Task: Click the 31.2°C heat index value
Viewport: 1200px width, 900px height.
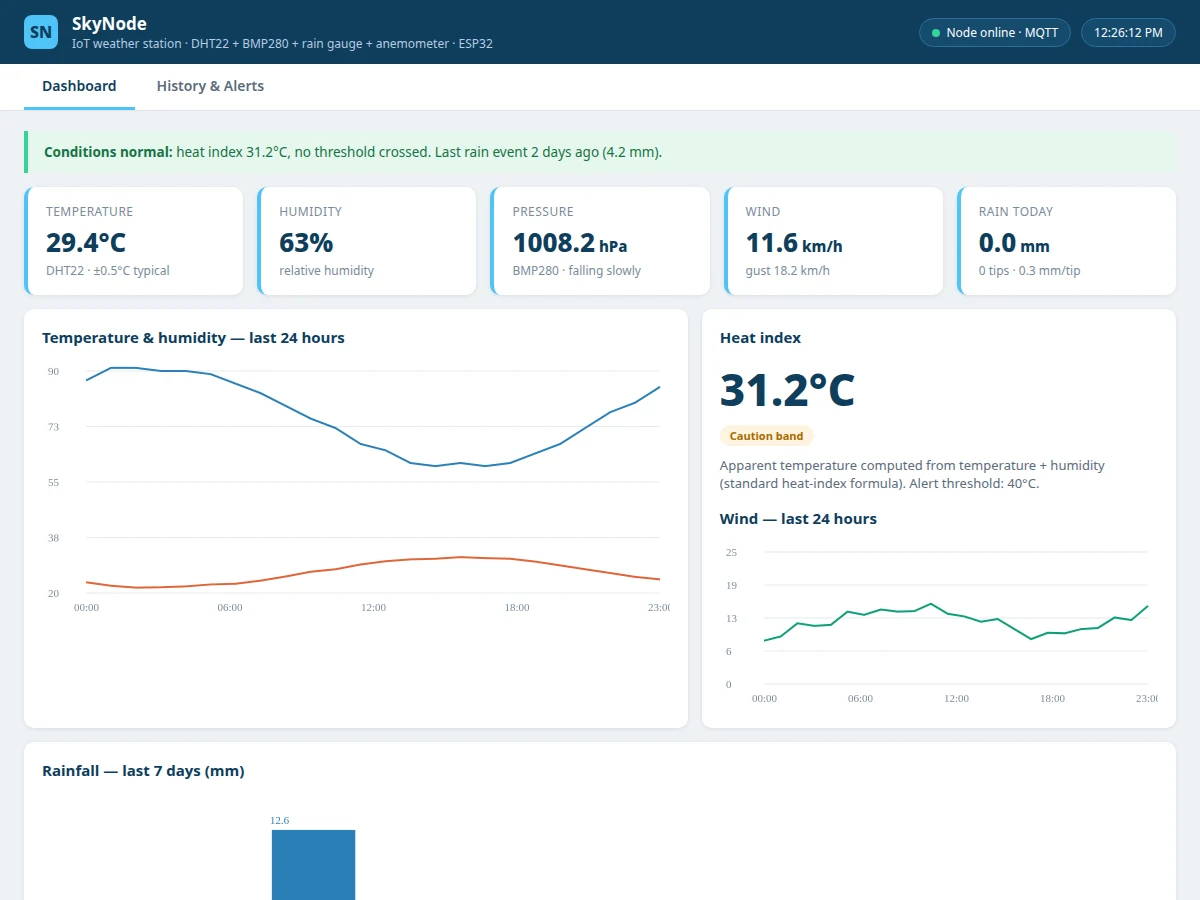Action: (787, 390)
